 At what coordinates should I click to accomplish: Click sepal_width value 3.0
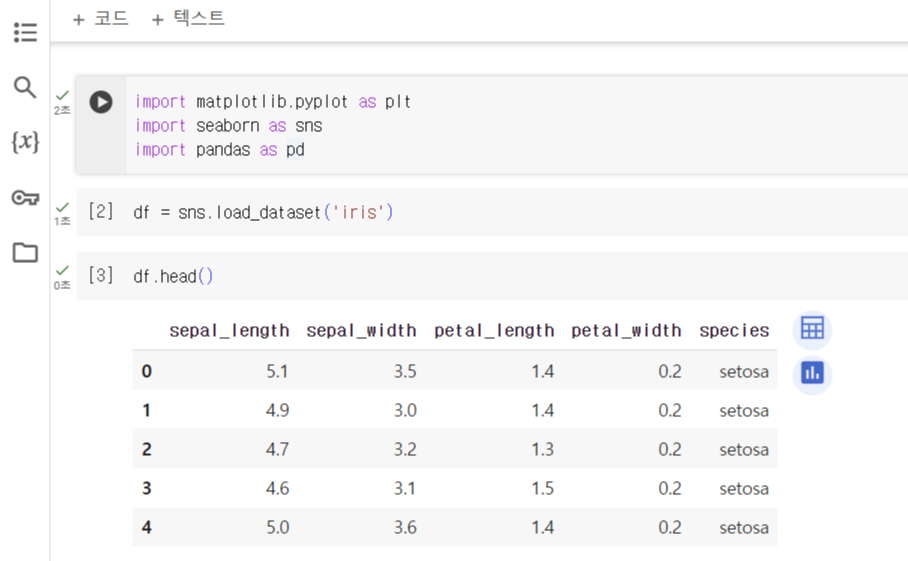tap(405, 410)
